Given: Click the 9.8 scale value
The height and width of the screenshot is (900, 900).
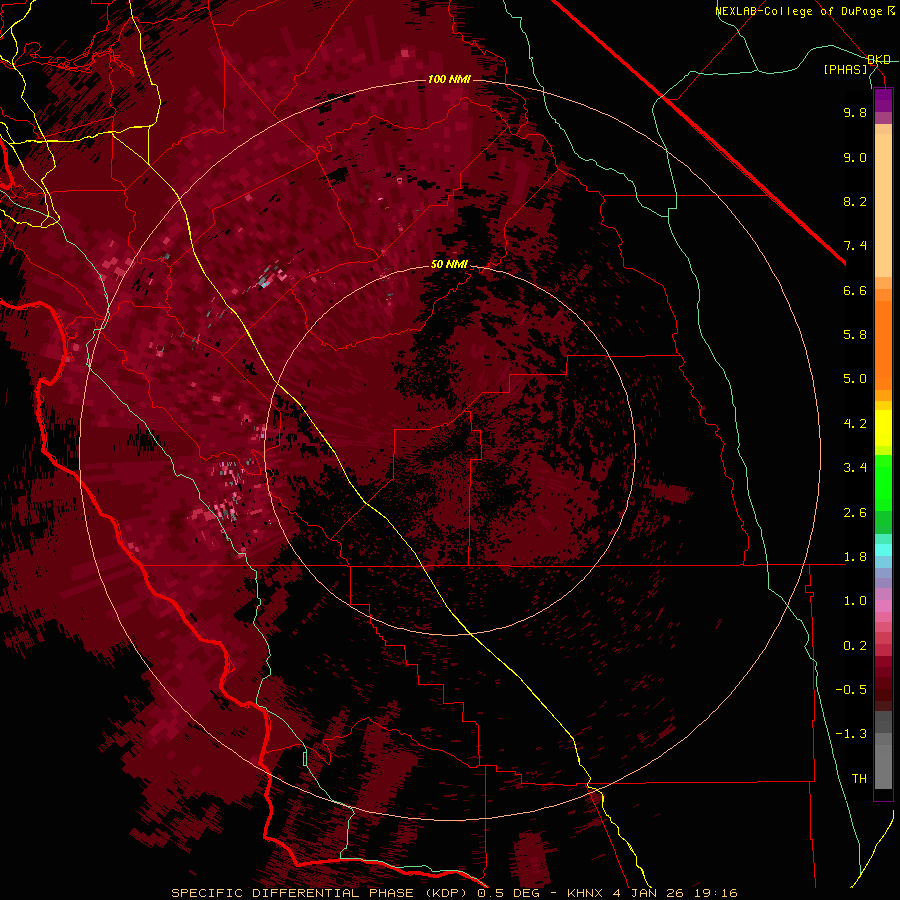Looking at the screenshot, I should [x=855, y=113].
